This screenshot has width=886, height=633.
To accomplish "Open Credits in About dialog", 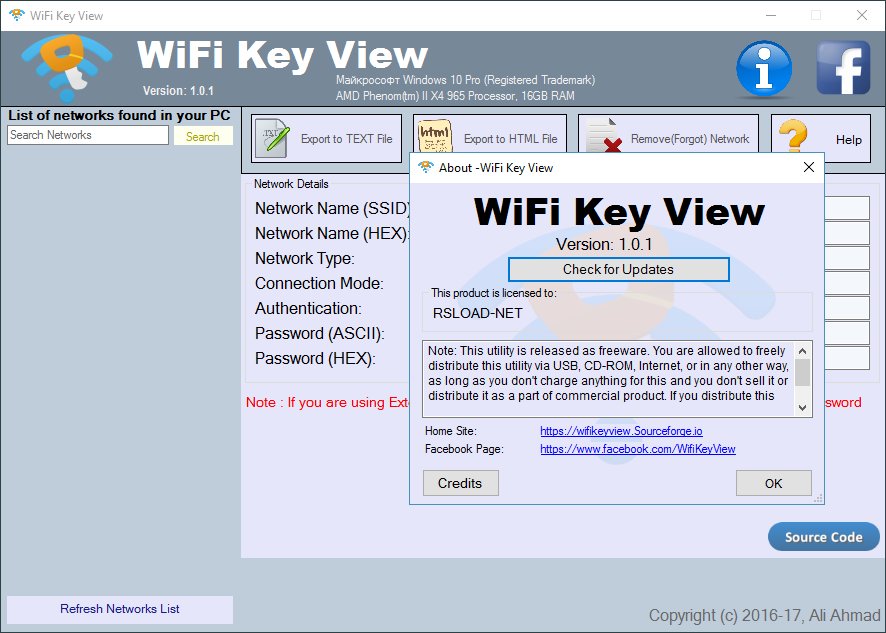I will tap(461, 483).
